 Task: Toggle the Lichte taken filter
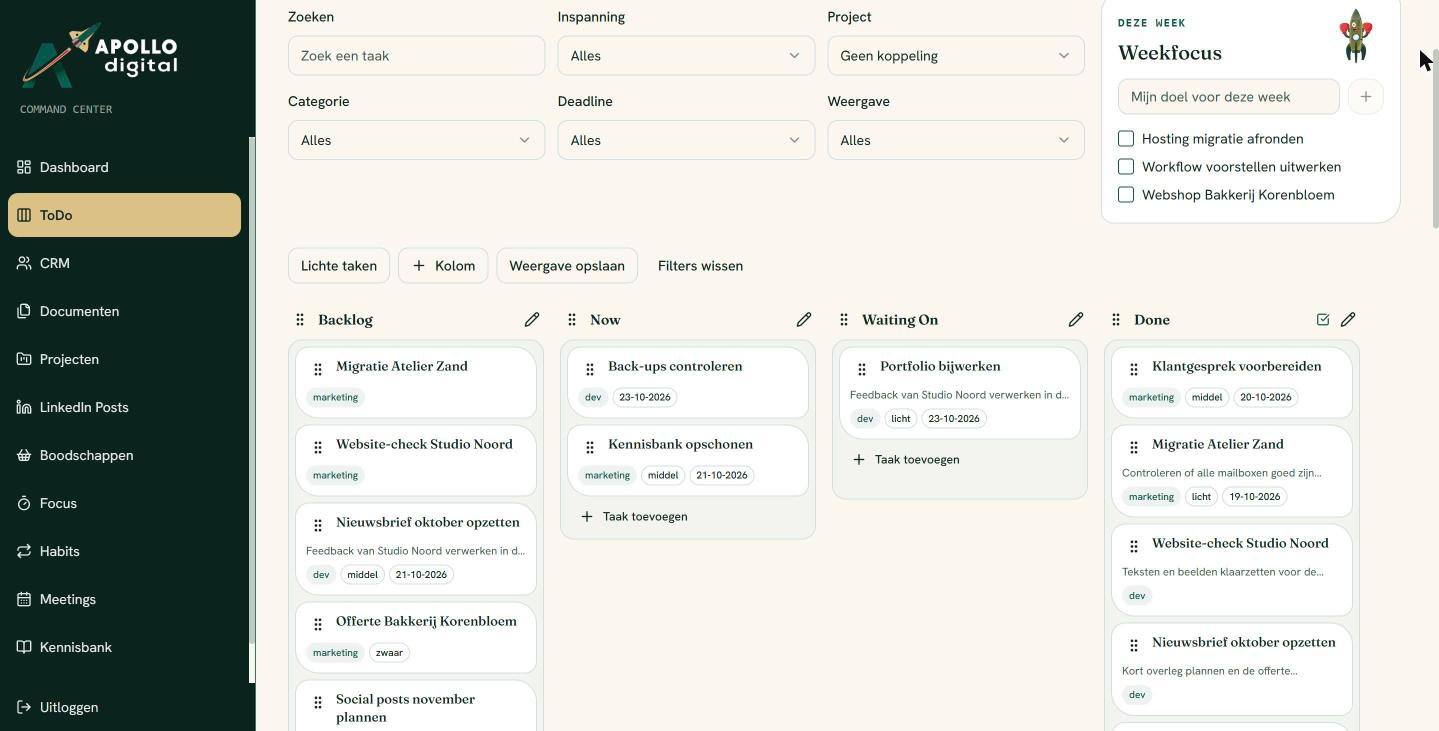[x=339, y=266]
